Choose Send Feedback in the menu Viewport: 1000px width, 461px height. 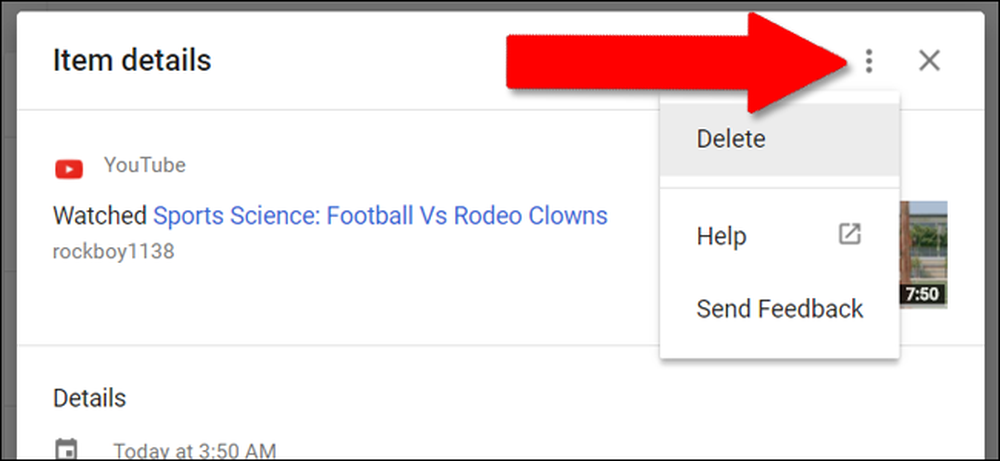tap(779, 309)
